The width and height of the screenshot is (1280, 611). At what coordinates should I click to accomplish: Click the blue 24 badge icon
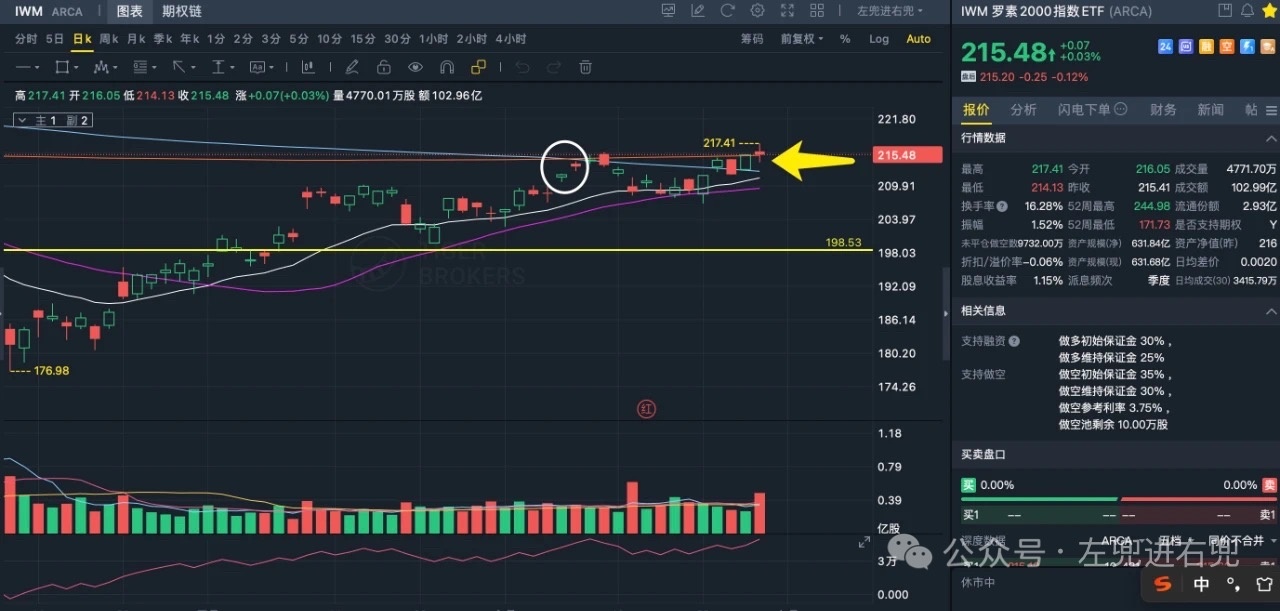1165,47
